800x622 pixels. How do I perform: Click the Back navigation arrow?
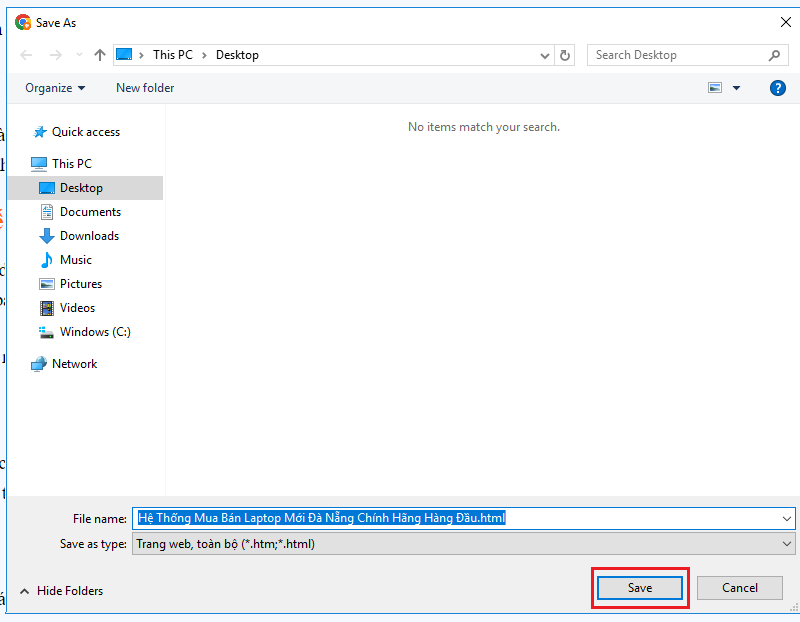27,55
